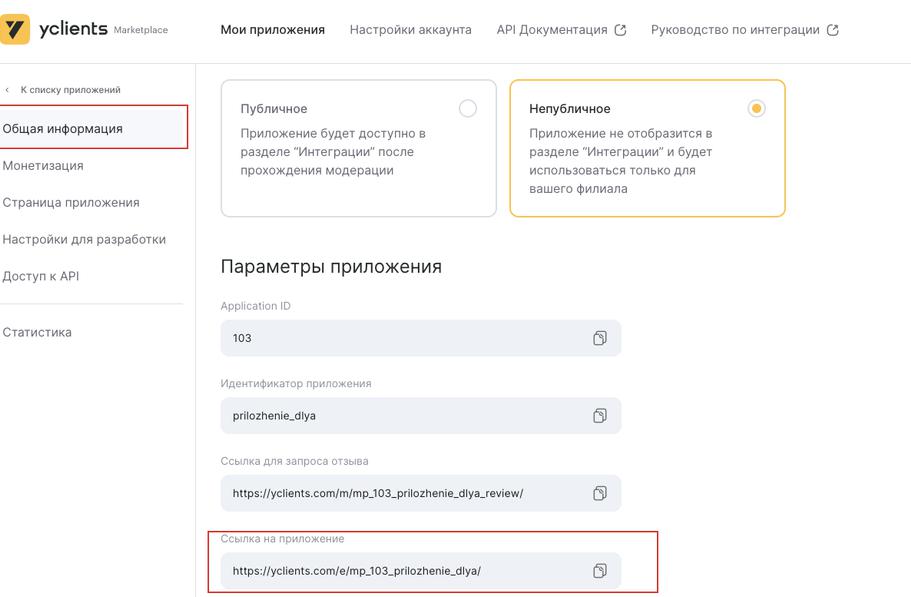Open Руководство по интеграции link
911x597 pixels.
tap(735, 30)
